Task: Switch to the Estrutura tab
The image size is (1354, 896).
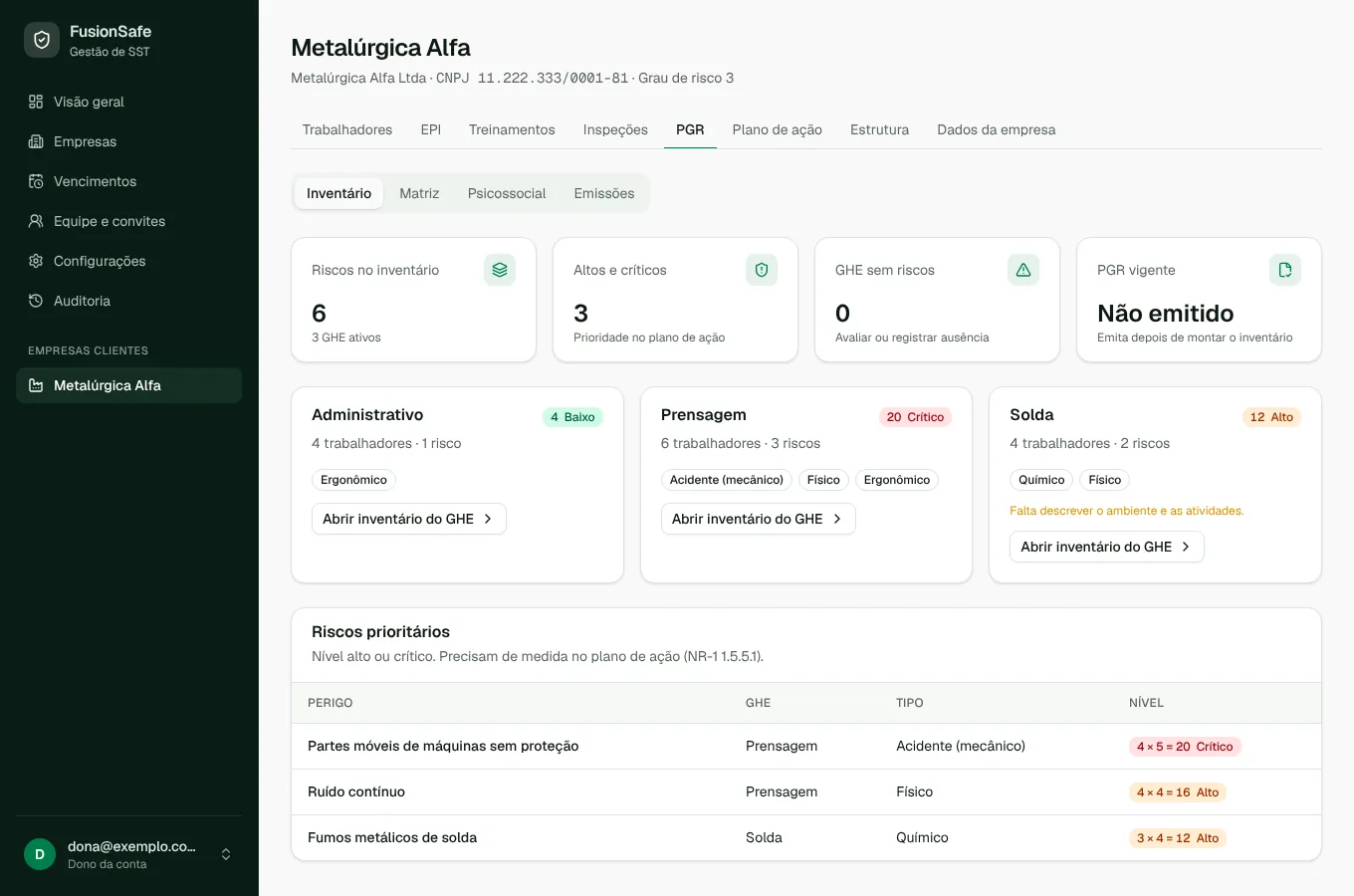Action: (879, 129)
